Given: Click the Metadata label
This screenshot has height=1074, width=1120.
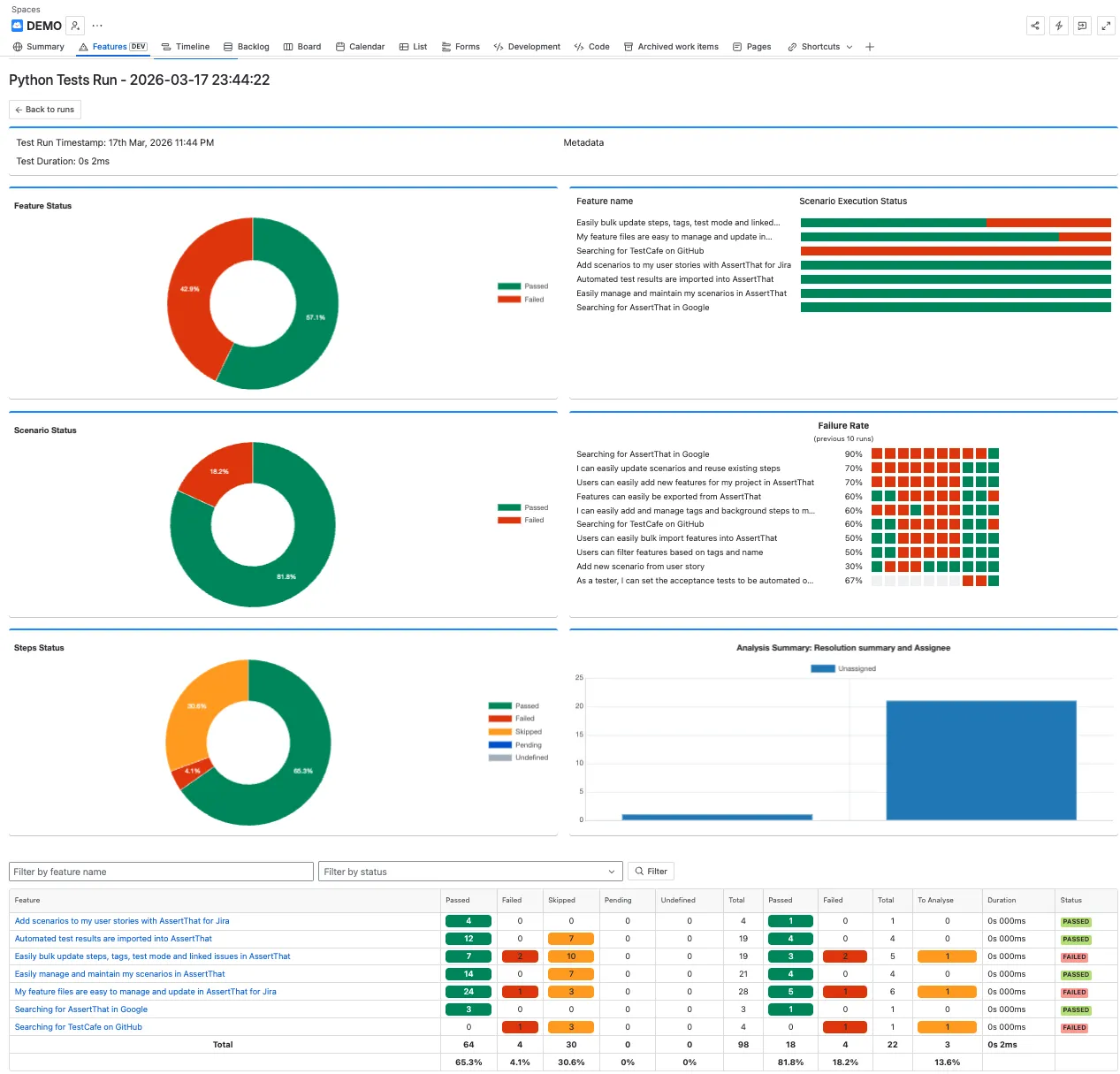Looking at the screenshot, I should (583, 142).
